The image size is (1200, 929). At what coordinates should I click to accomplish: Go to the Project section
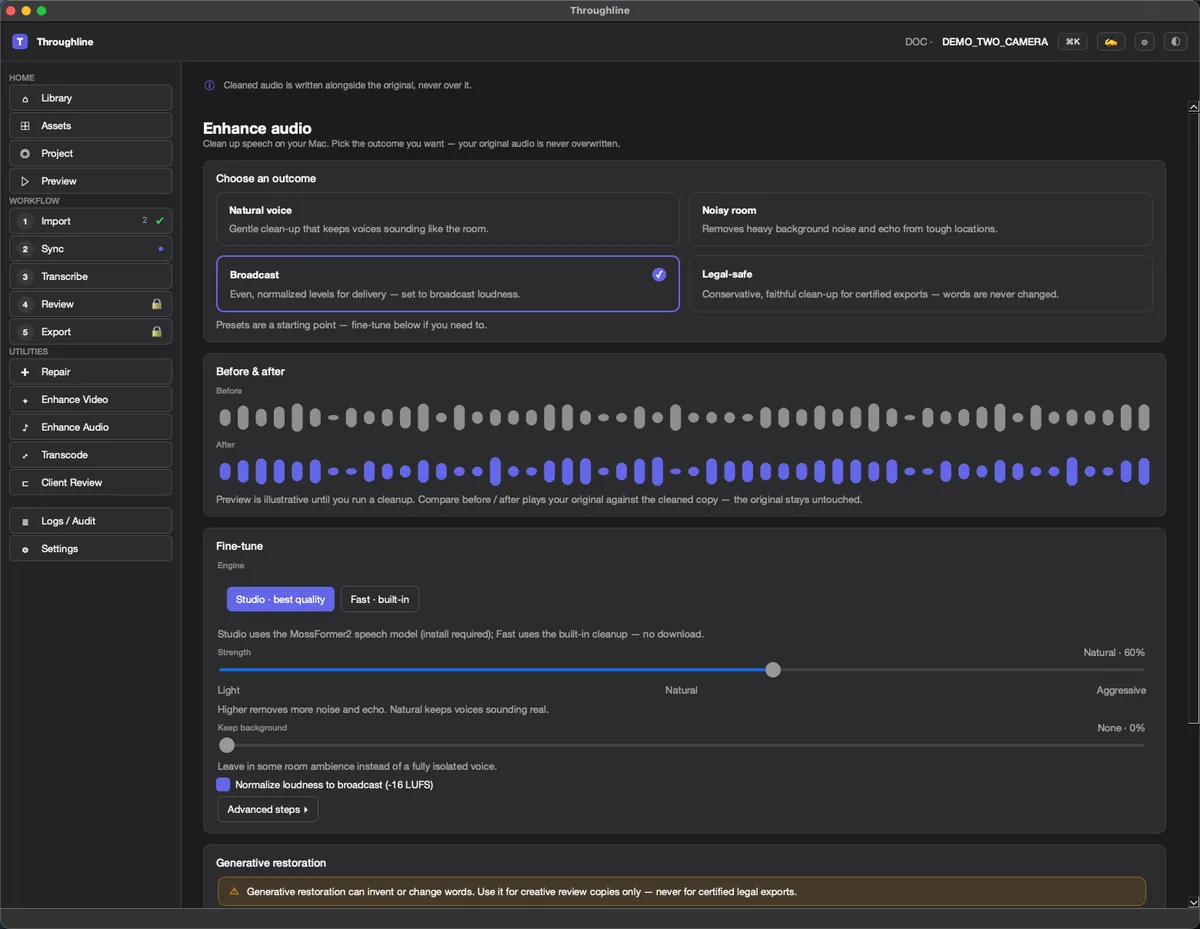coord(90,153)
